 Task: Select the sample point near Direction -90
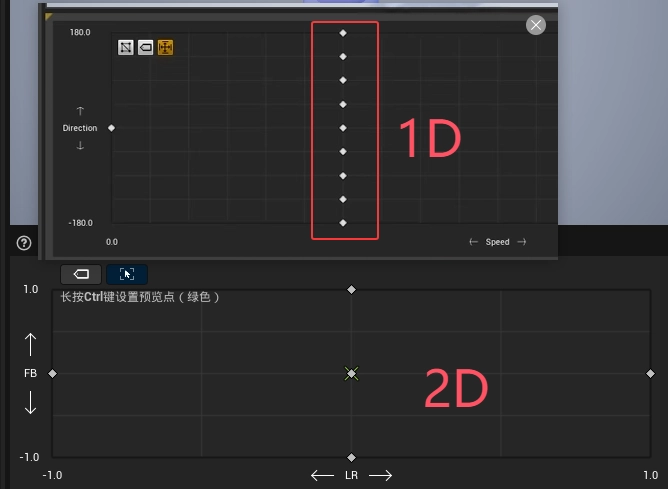click(x=343, y=175)
